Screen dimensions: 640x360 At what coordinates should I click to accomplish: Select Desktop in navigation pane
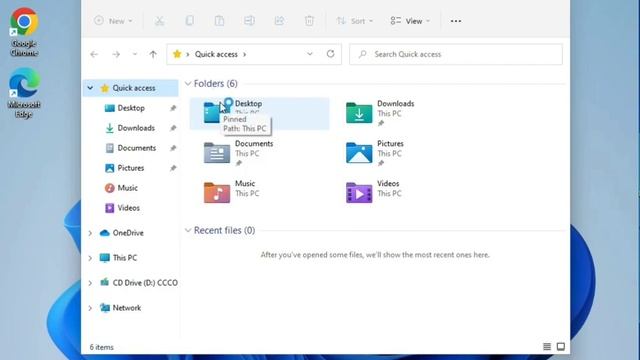point(131,108)
